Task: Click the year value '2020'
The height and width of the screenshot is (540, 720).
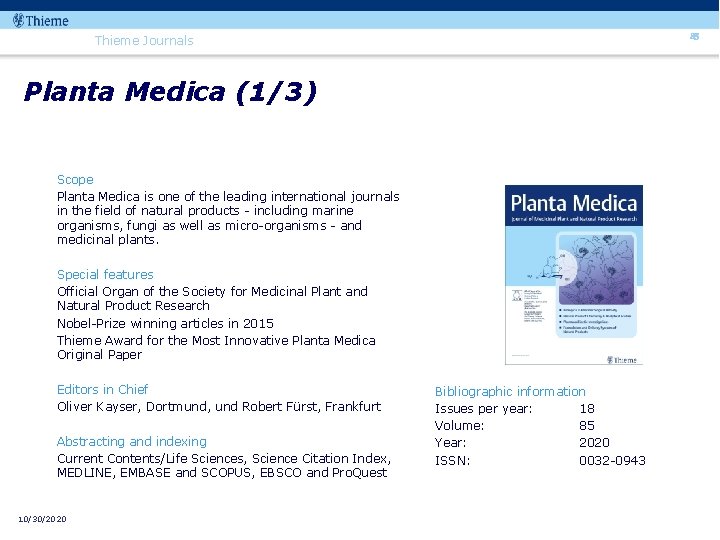Action: point(594,443)
